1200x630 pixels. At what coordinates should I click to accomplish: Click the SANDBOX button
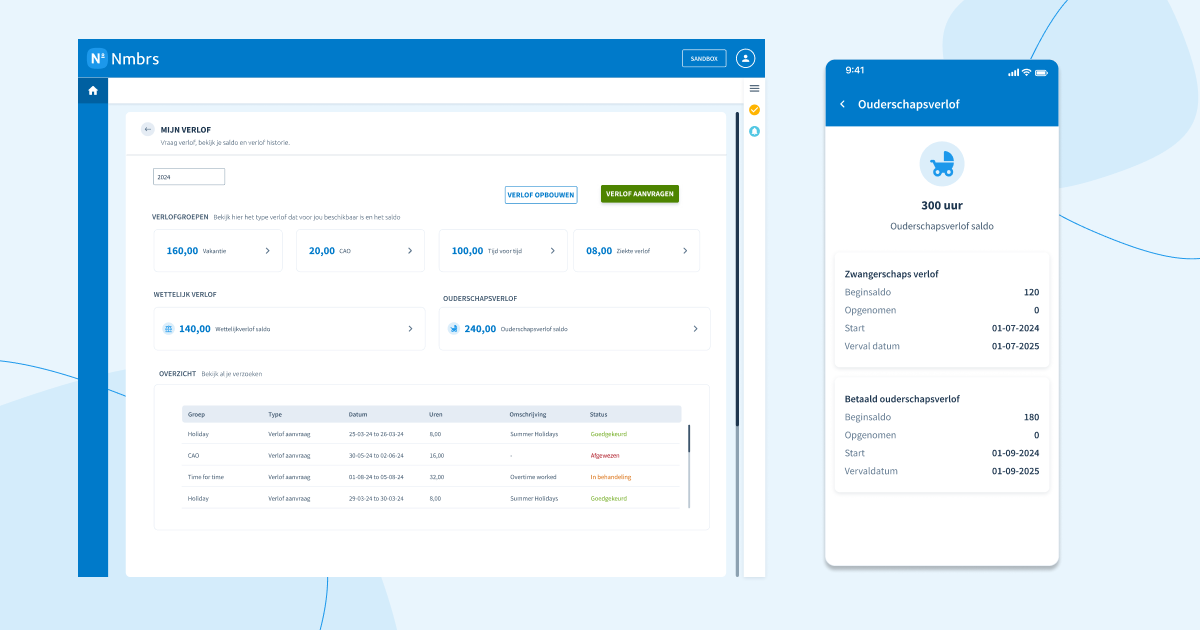[704, 58]
